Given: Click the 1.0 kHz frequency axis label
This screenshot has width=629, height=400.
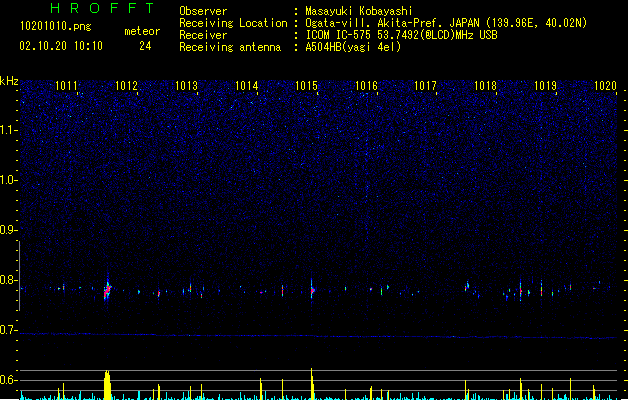Looking at the screenshot, I should coord(8,180).
